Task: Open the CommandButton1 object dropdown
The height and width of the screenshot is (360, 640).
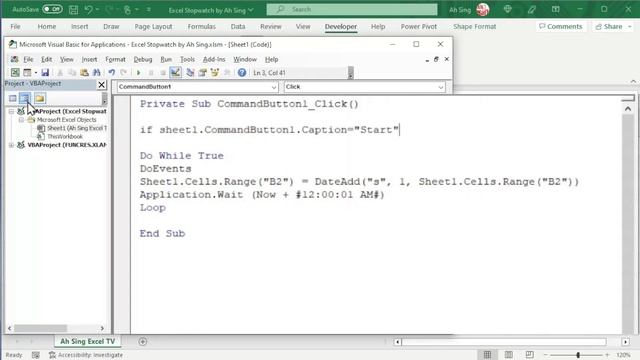Action: tap(274, 87)
